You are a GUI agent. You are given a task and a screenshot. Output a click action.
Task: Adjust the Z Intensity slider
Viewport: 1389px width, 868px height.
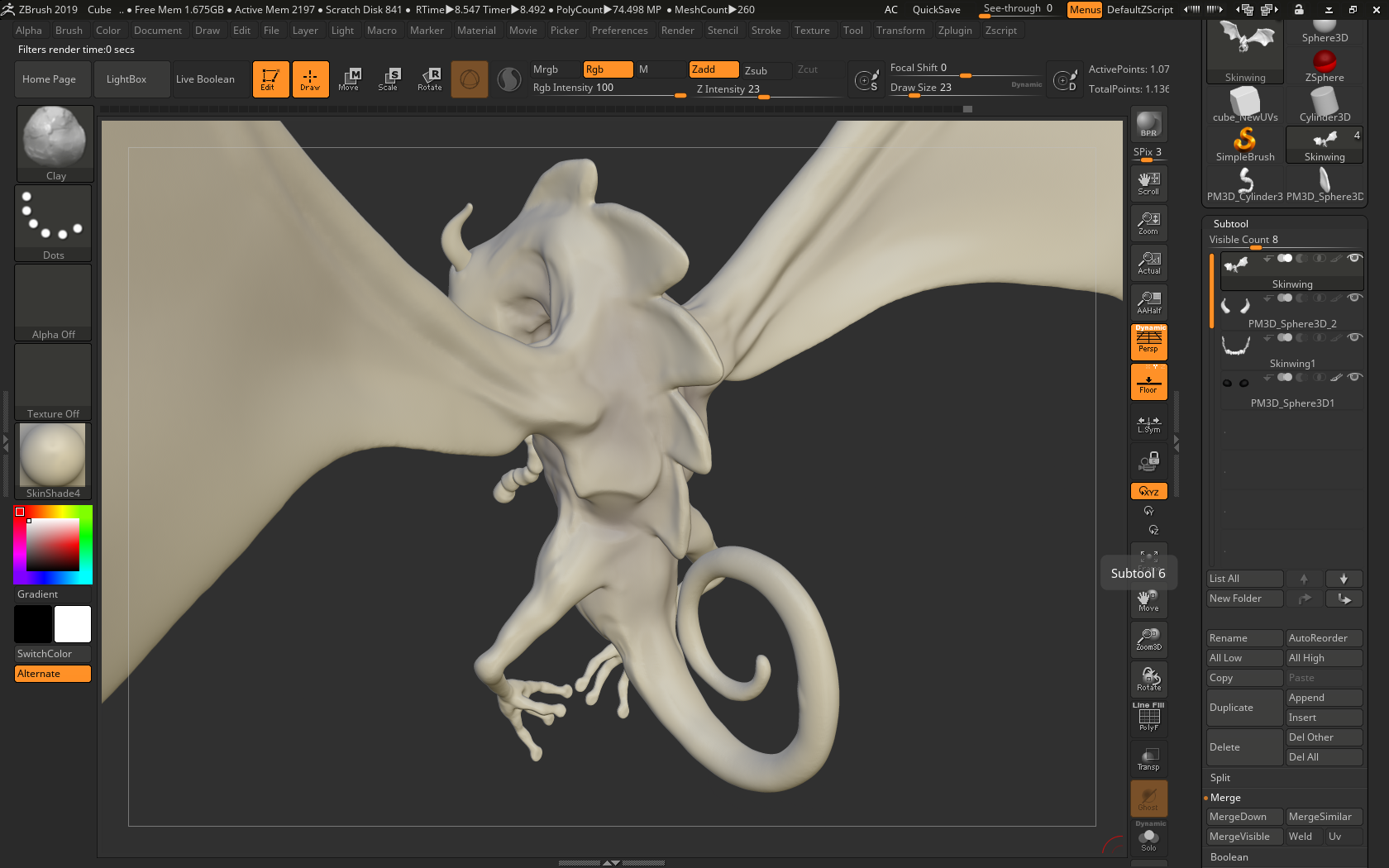point(764,93)
